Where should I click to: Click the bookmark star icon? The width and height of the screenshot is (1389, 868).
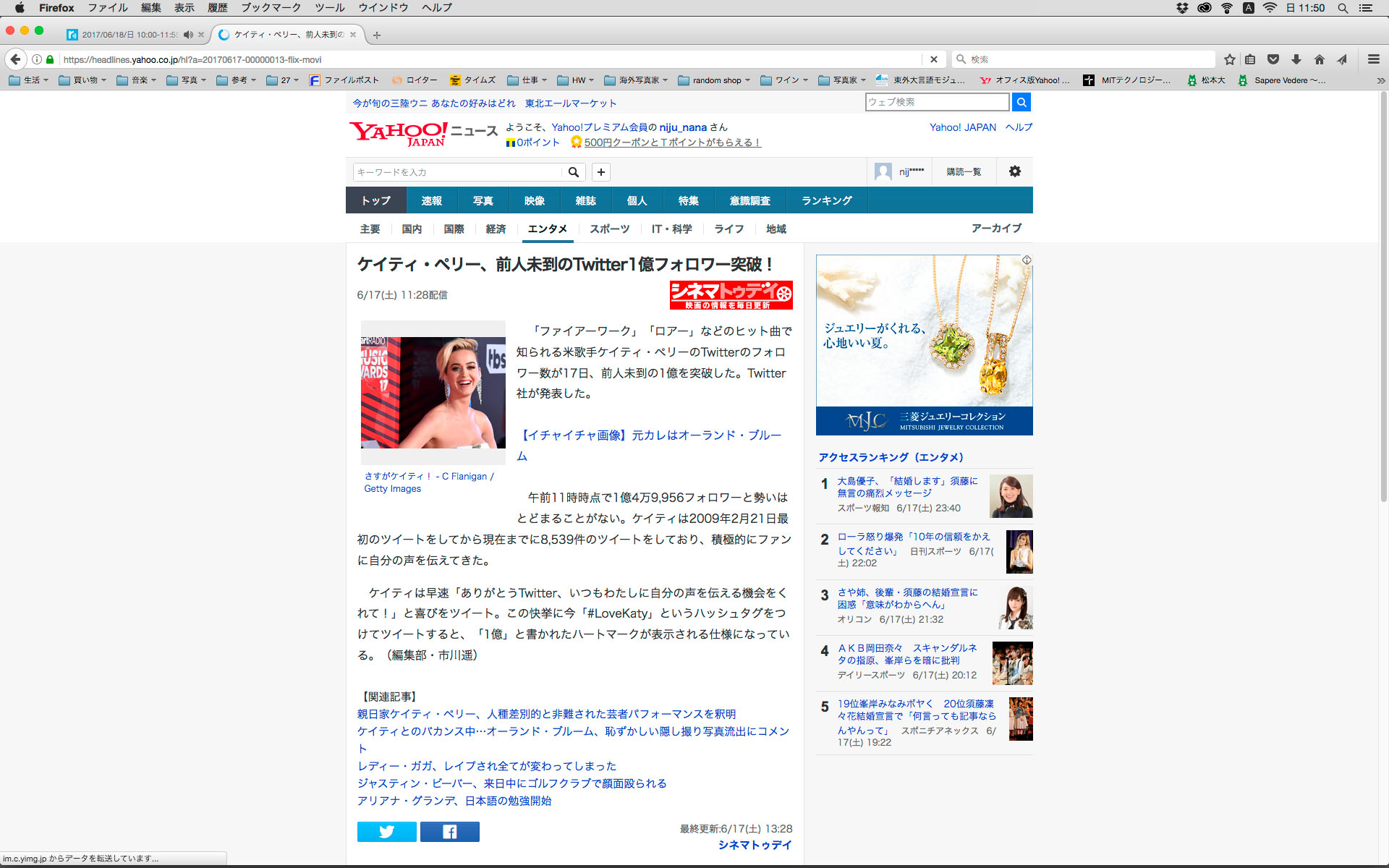pos(1229,59)
